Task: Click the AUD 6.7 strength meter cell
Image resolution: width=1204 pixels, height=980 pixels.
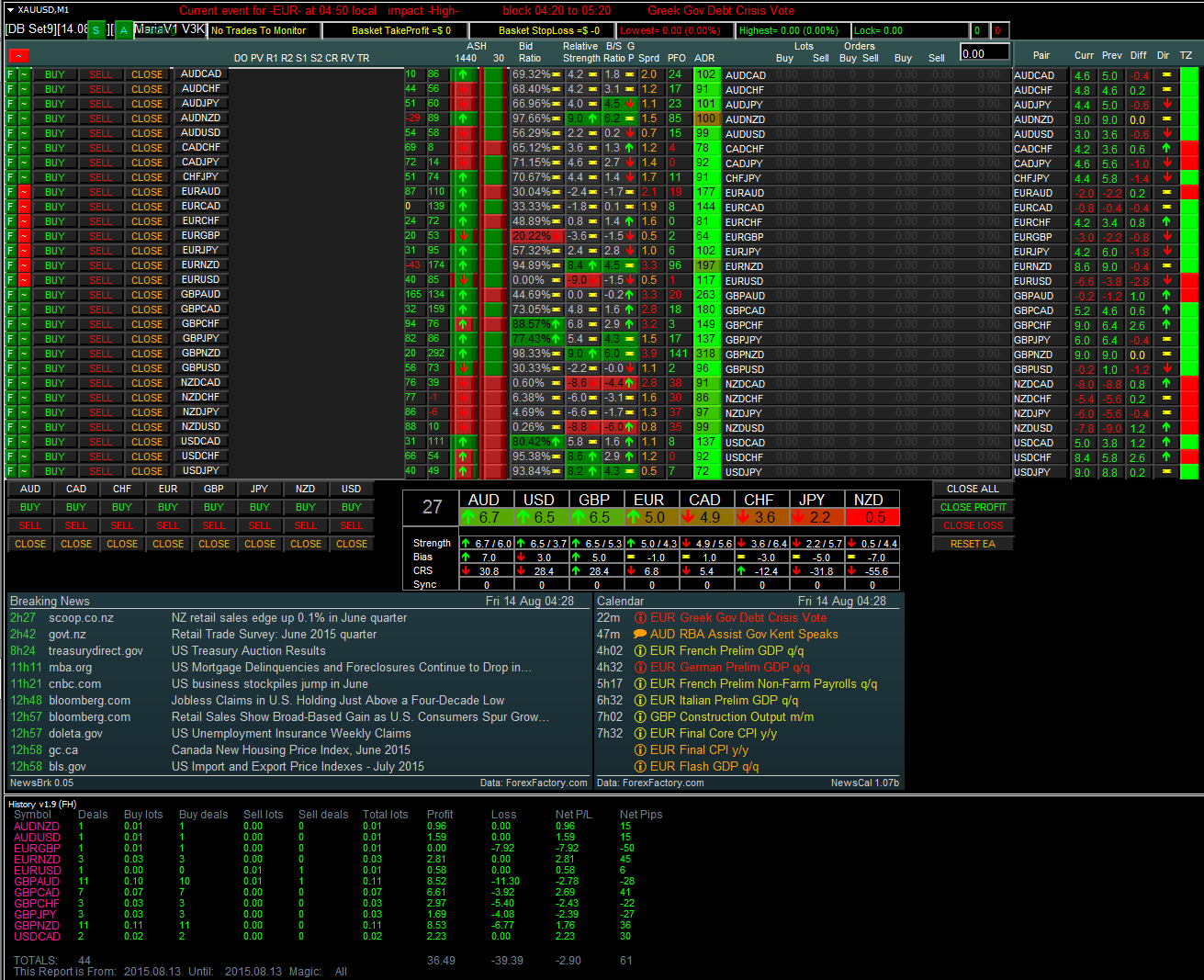Action: pyautogui.click(x=486, y=517)
